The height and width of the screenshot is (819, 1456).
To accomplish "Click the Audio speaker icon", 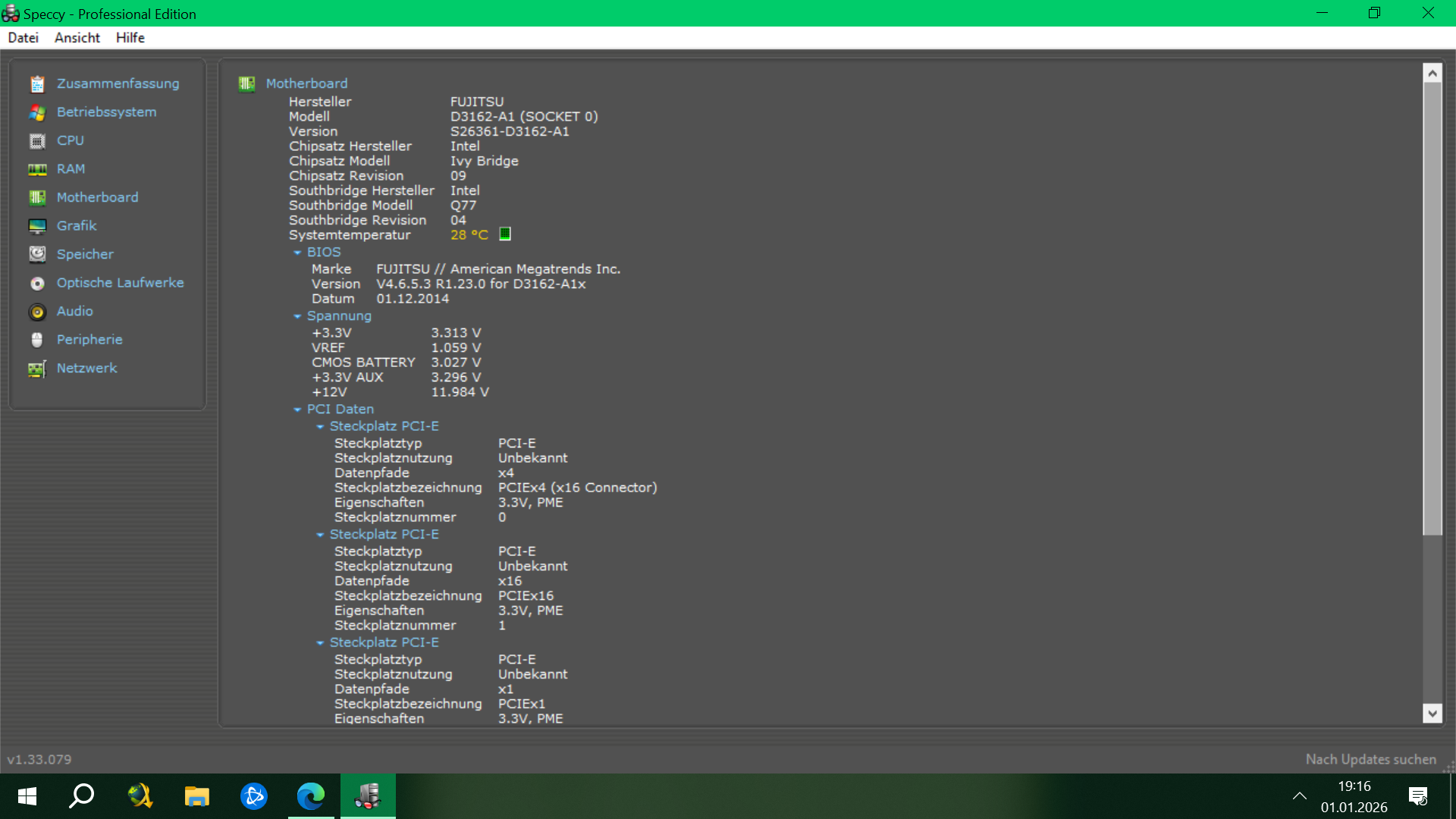I will 37,312.
